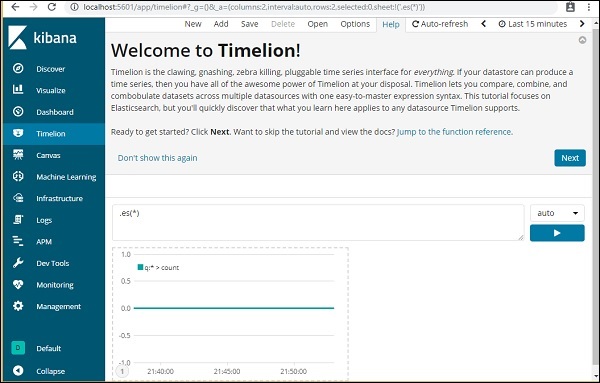
Task: Click the expression box resize handle
Action: coord(520,238)
